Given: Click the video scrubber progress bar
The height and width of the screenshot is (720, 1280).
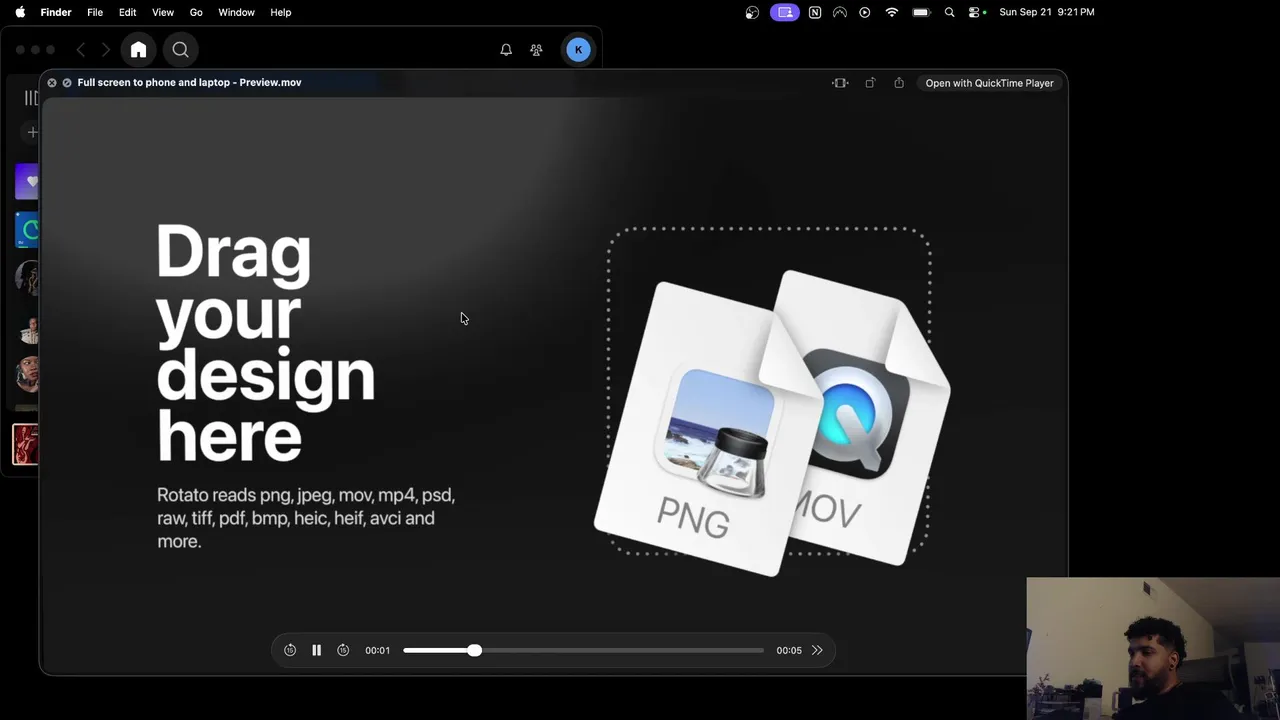Looking at the screenshot, I should tap(583, 650).
